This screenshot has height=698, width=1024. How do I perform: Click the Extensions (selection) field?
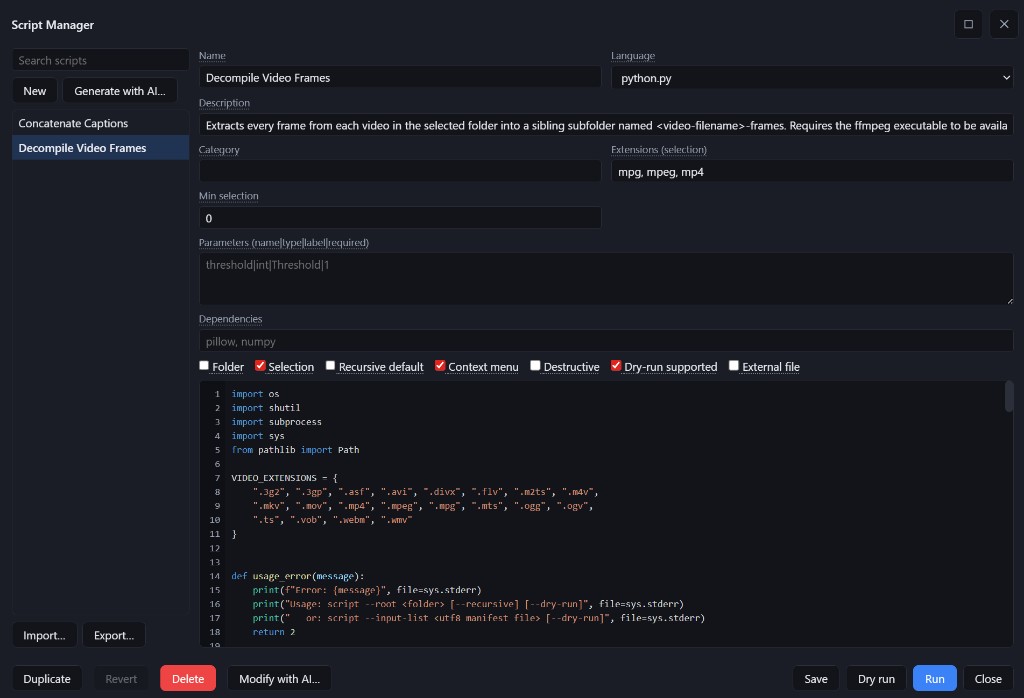(812, 171)
